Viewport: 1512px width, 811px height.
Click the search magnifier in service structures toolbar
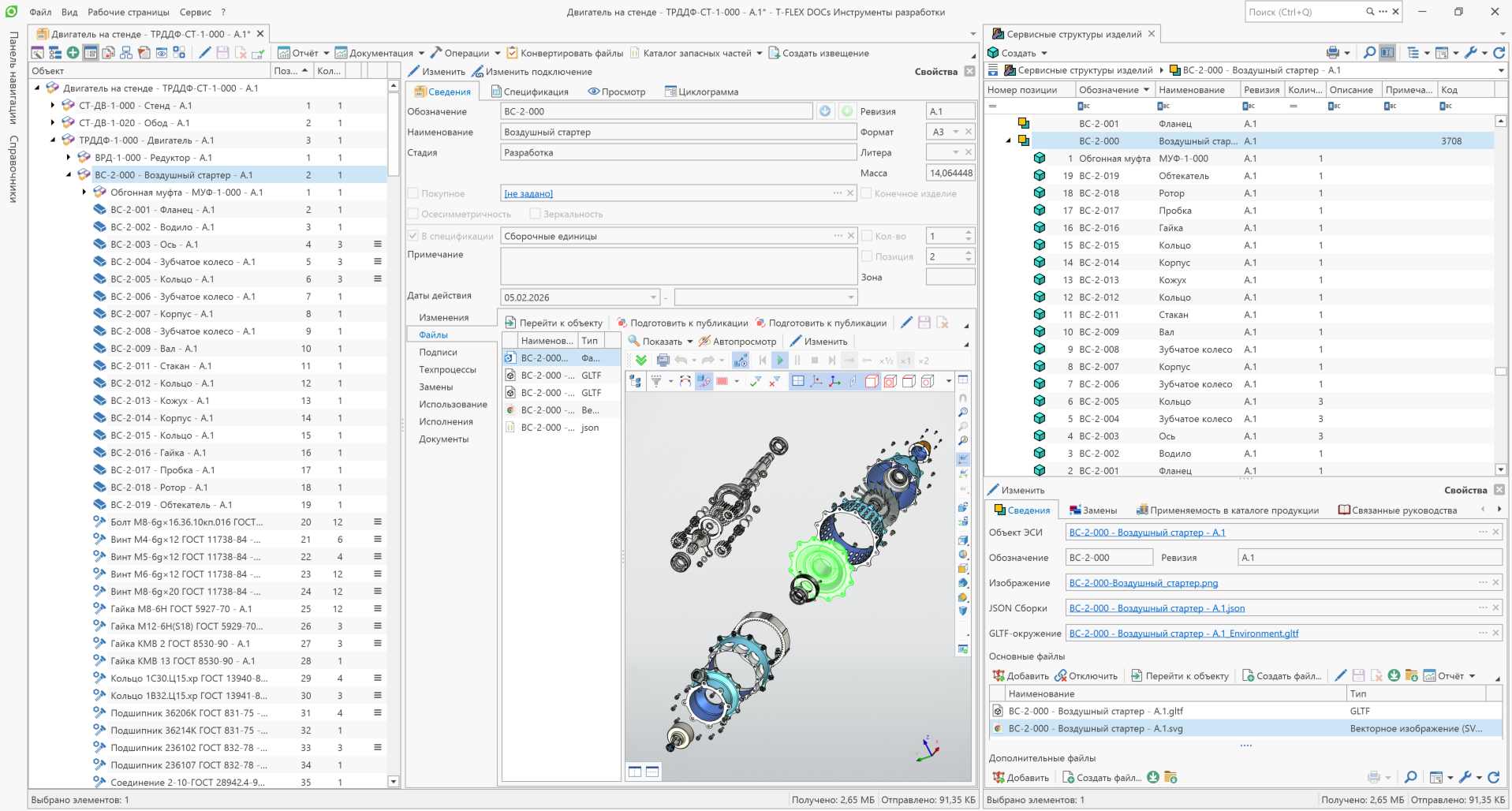point(1370,53)
